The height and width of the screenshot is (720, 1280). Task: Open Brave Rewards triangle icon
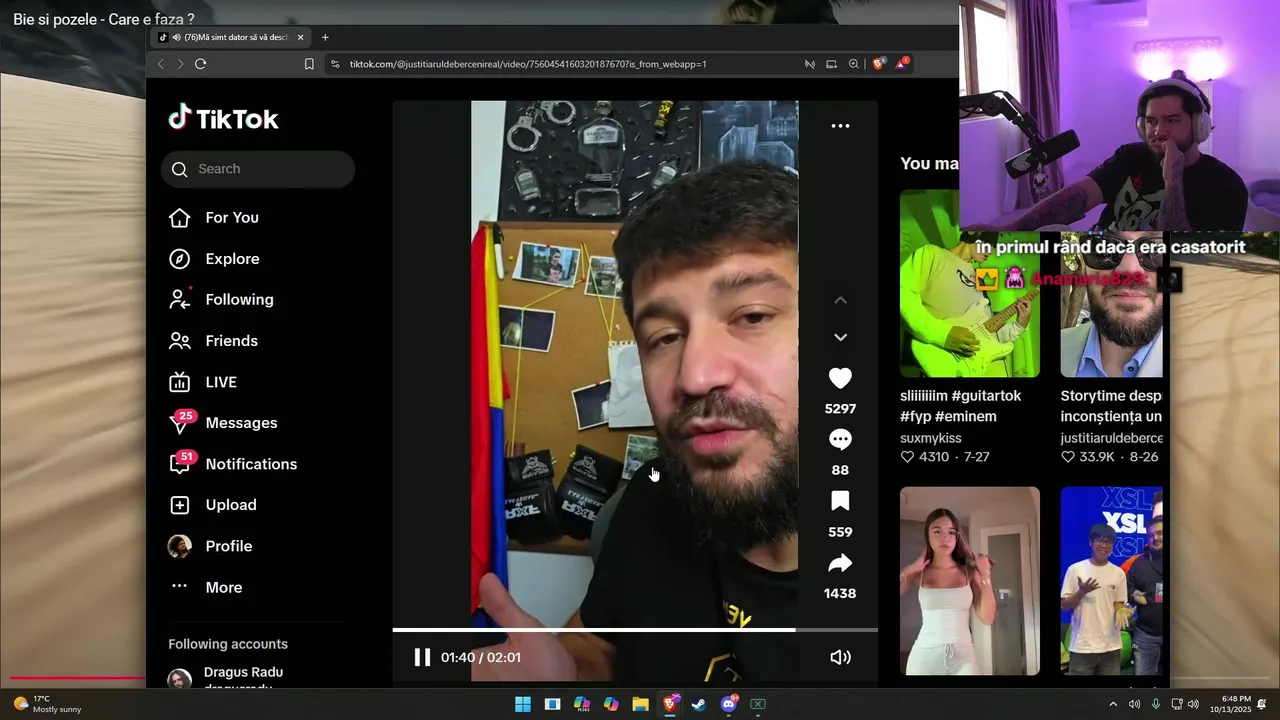[903, 63]
